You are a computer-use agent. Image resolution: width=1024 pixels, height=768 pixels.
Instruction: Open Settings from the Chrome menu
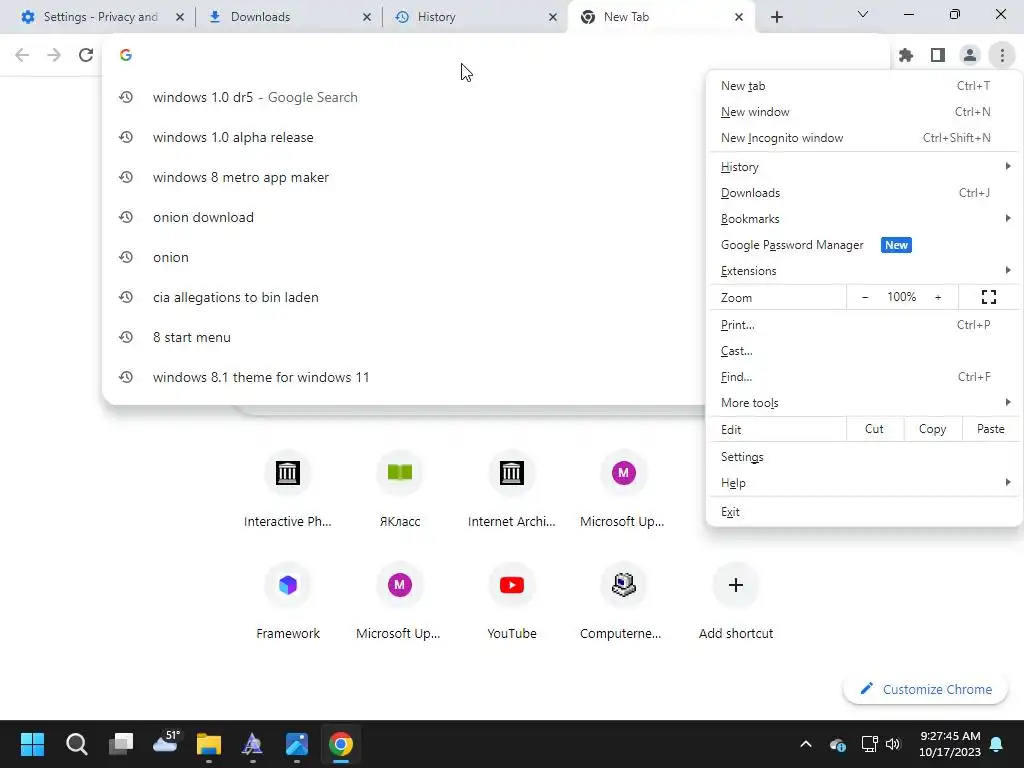coord(865,457)
